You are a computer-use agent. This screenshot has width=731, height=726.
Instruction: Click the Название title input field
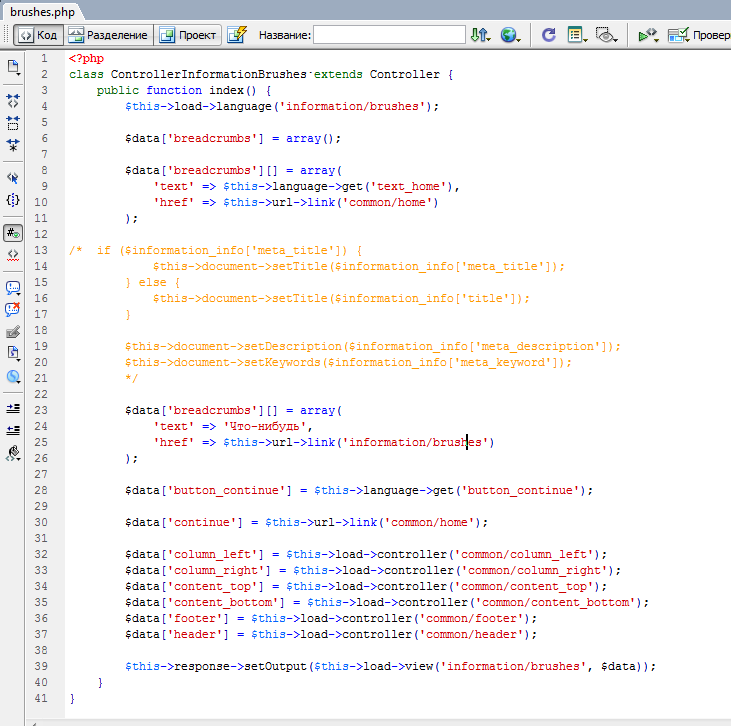click(x=389, y=35)
